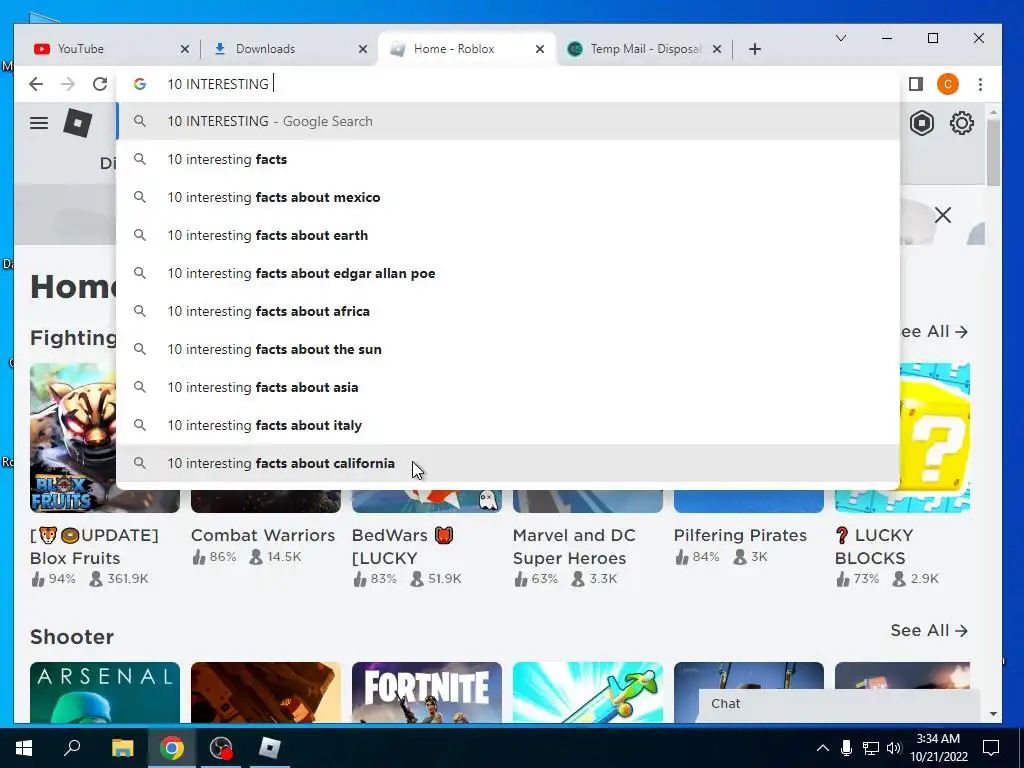The height and width of the screenshot is (768, 1024).
Task: Open Marvel and DC Super Heroes title
Action: [574, 547]
